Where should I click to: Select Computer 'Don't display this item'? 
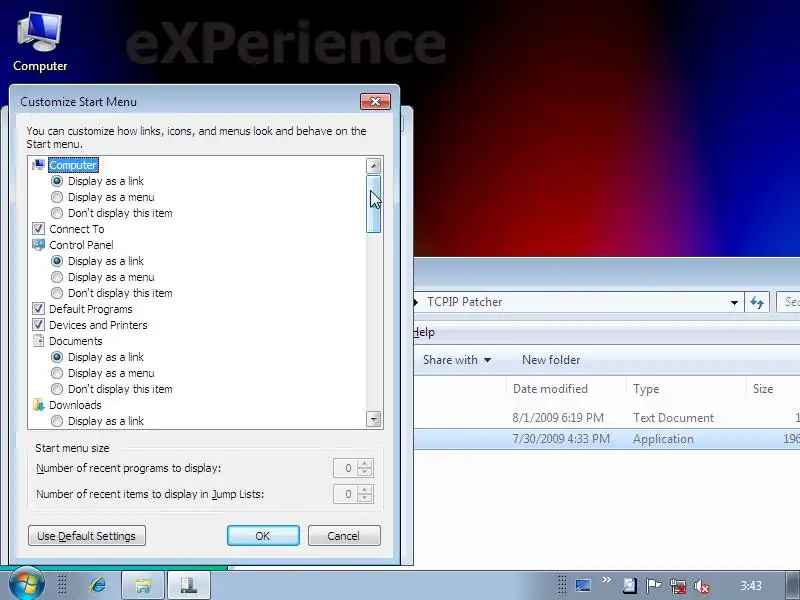pos(57,213)
